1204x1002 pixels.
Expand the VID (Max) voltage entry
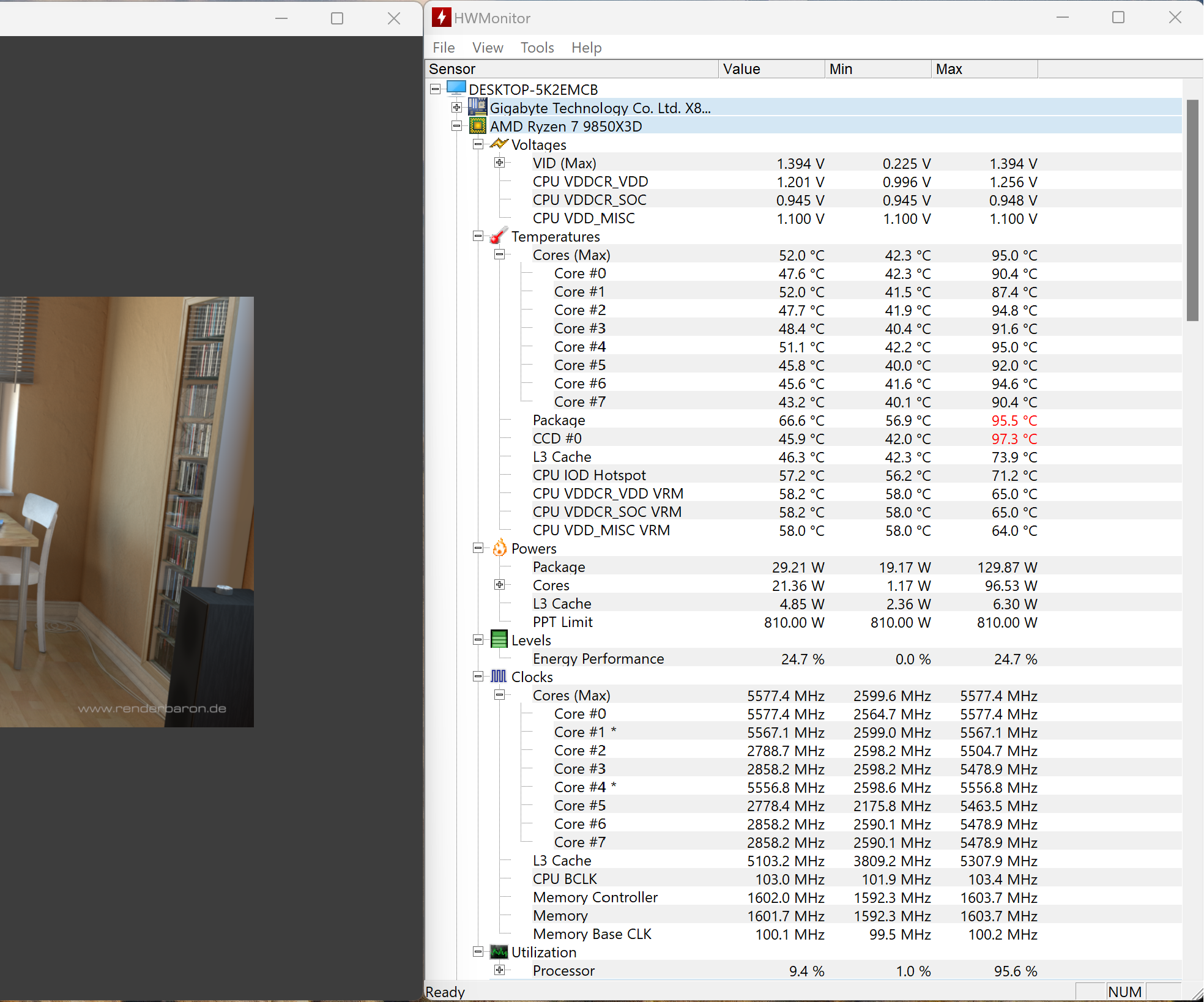pyautogui.click(x=500, y=163)
